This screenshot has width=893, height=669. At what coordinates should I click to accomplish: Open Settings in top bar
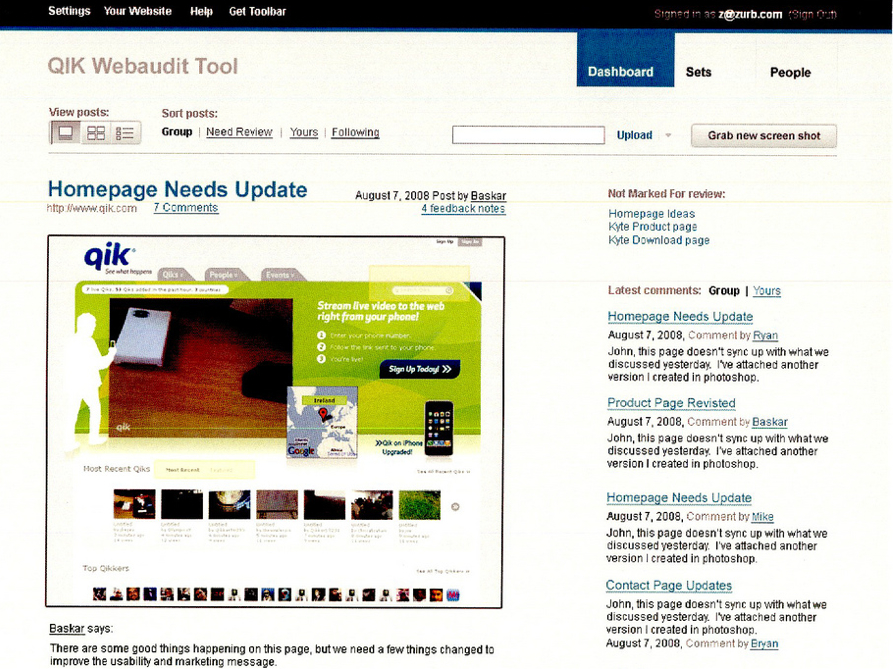(69, 11)
